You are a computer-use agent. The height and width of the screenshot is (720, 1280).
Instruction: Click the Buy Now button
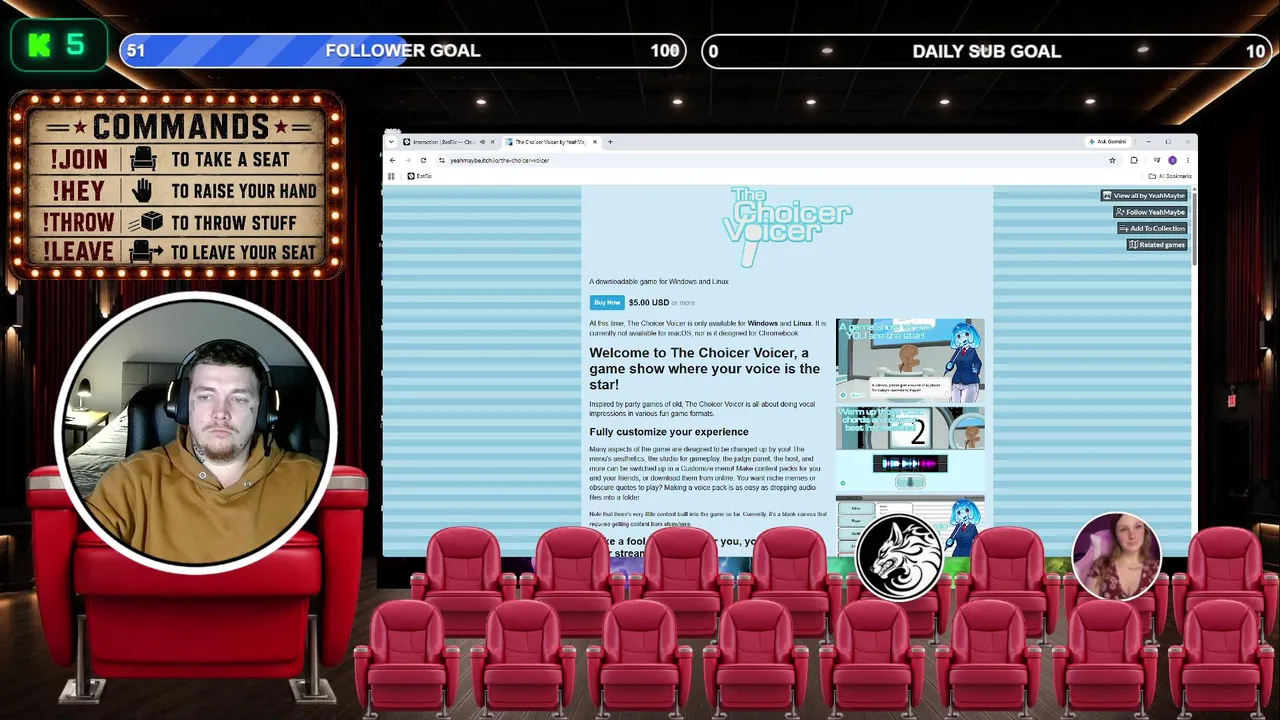(607, 302)
